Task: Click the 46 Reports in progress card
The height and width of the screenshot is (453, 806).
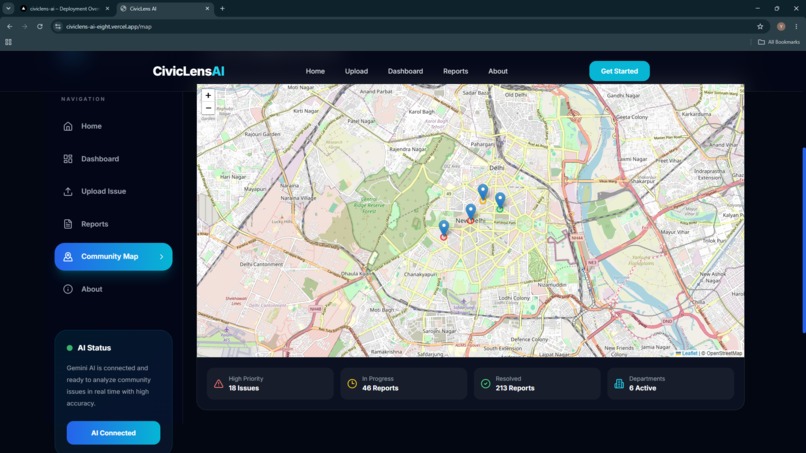Action: tap(404, 384)
